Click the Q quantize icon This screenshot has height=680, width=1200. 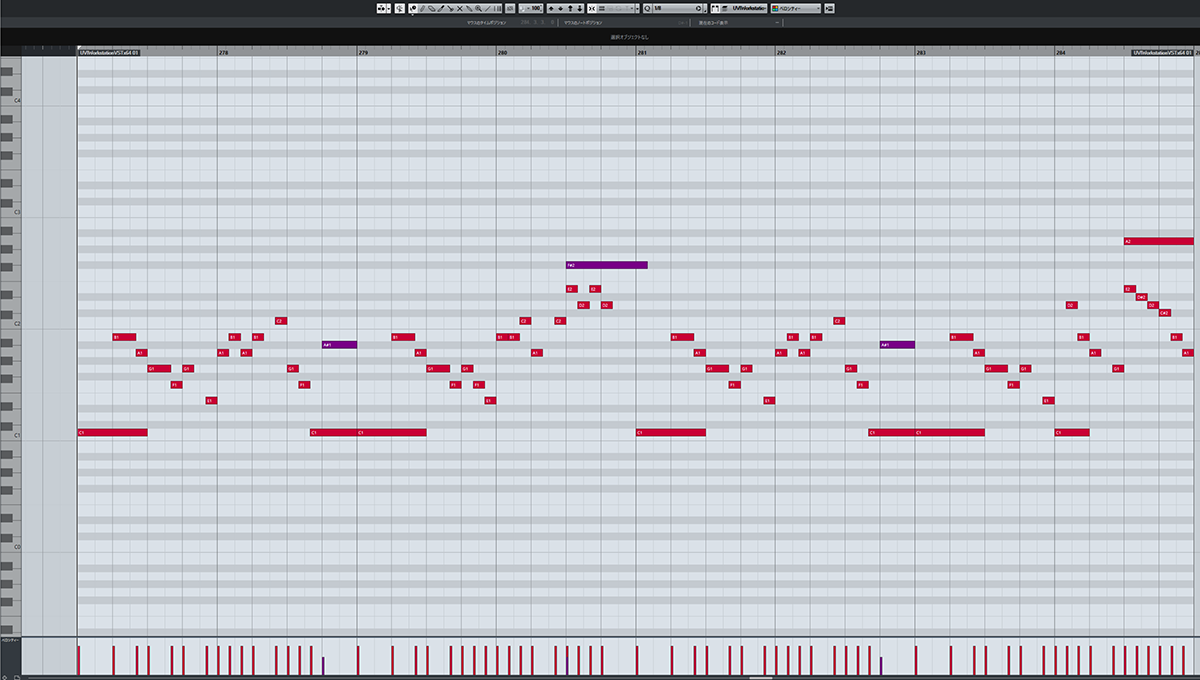point(648,8)
